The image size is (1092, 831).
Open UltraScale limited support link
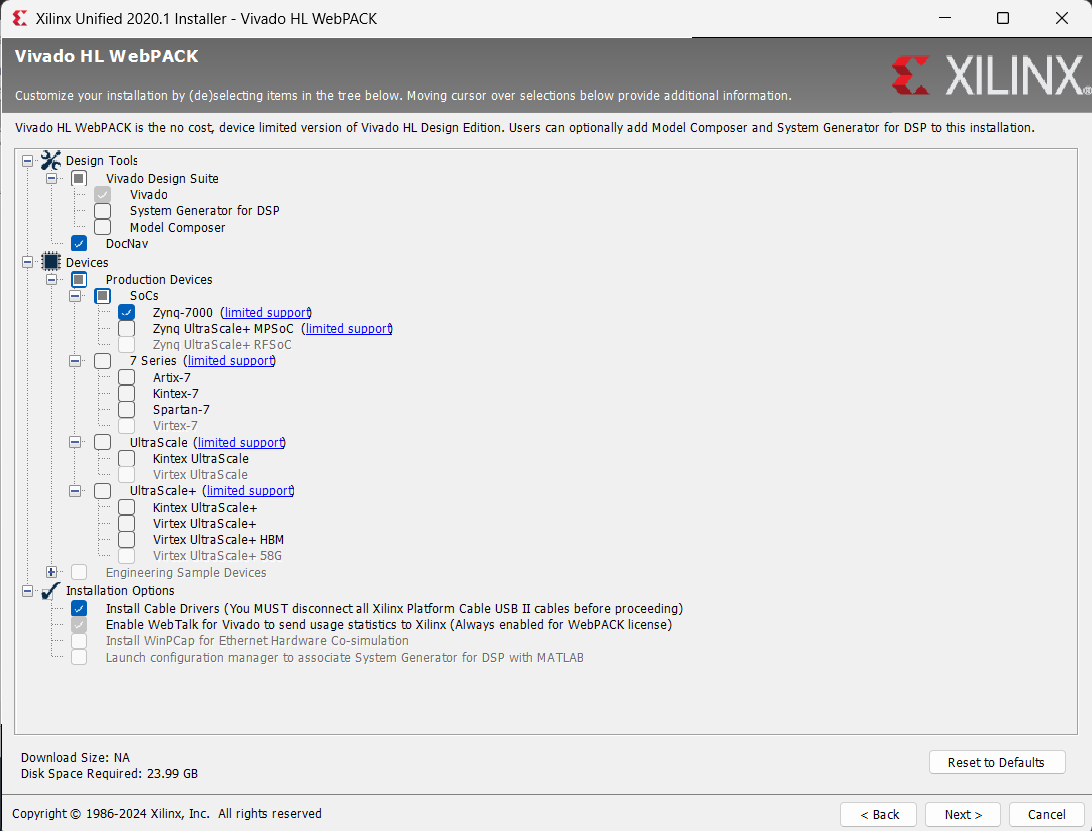240,442
